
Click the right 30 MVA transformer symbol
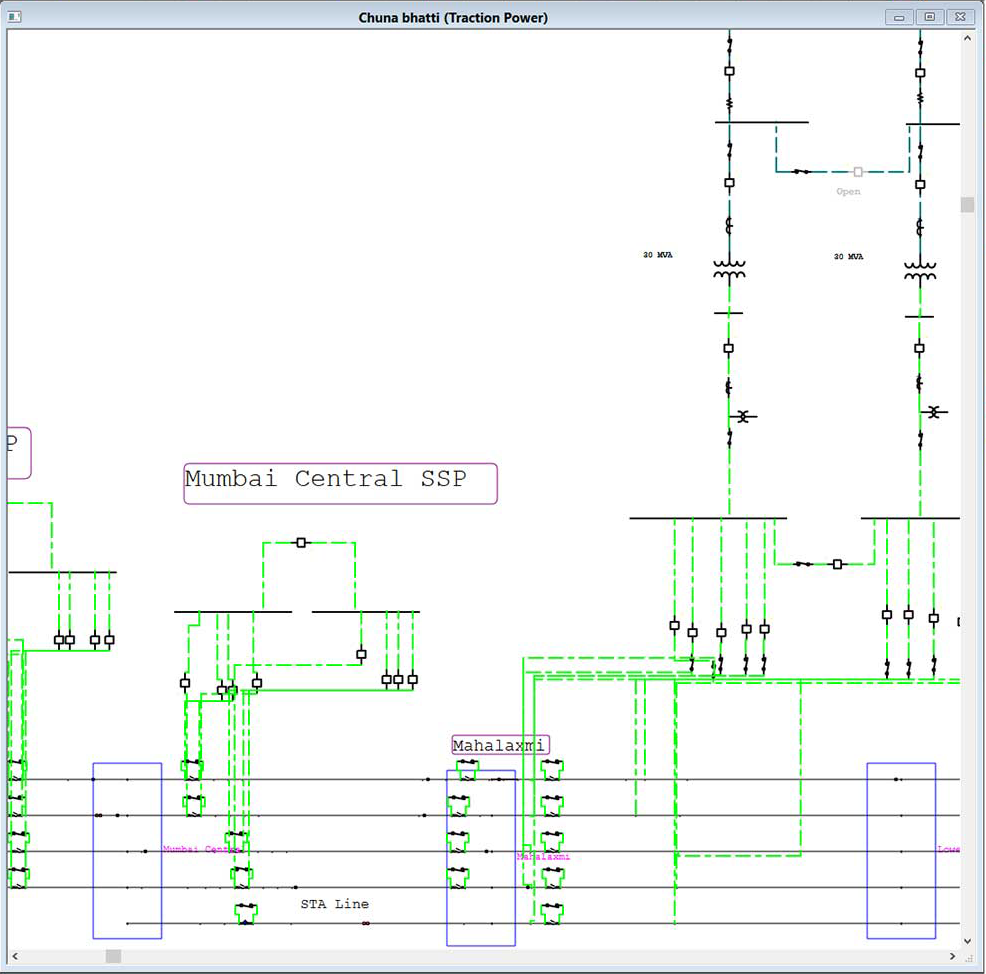919,271
